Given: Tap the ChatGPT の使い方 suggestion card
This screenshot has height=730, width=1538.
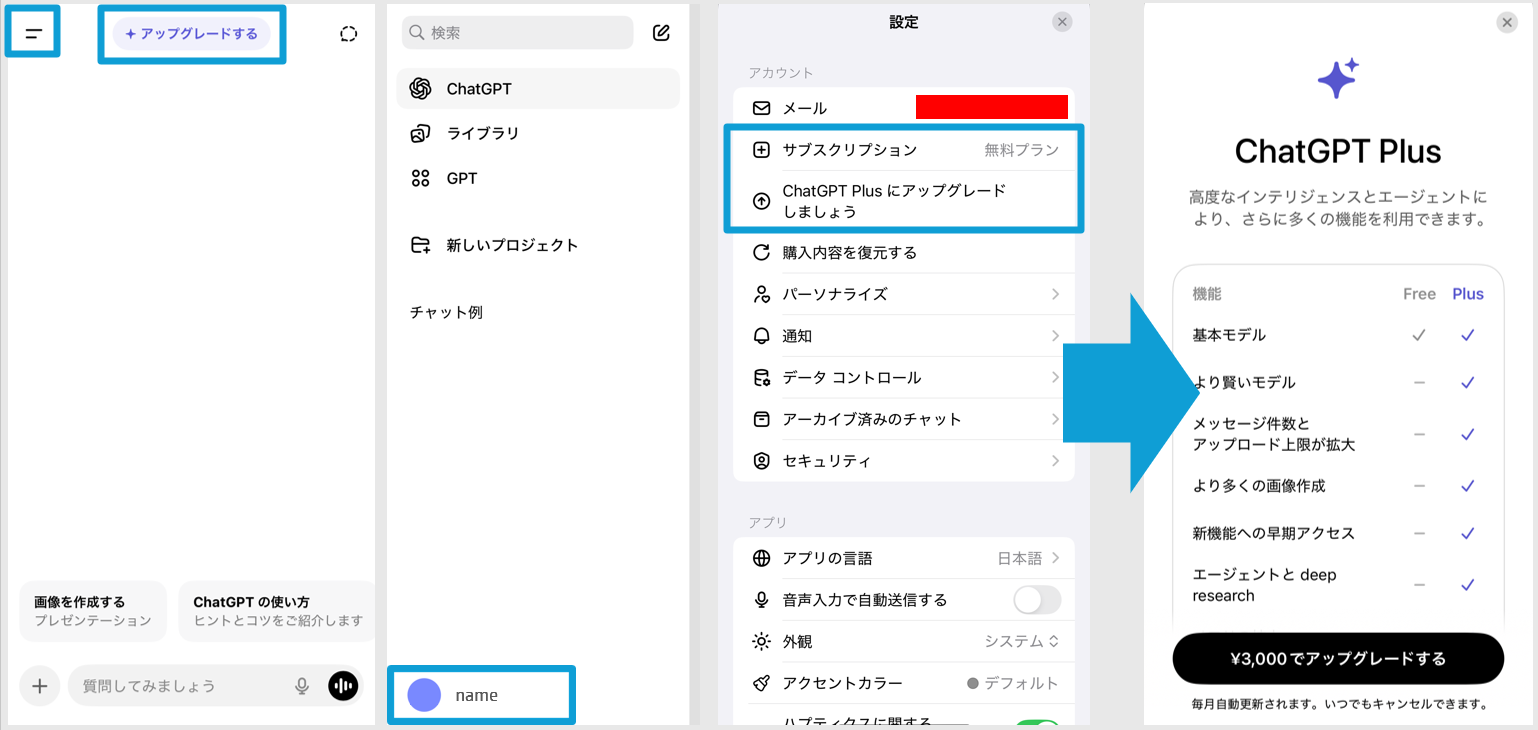Looking at the screenshot, I should click(277, 611).
